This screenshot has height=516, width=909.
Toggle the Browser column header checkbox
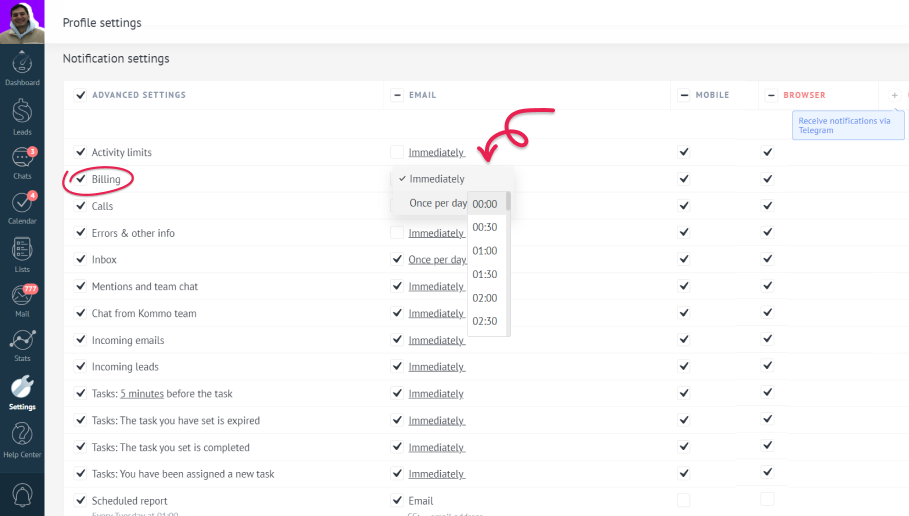[x=771, y=95]
